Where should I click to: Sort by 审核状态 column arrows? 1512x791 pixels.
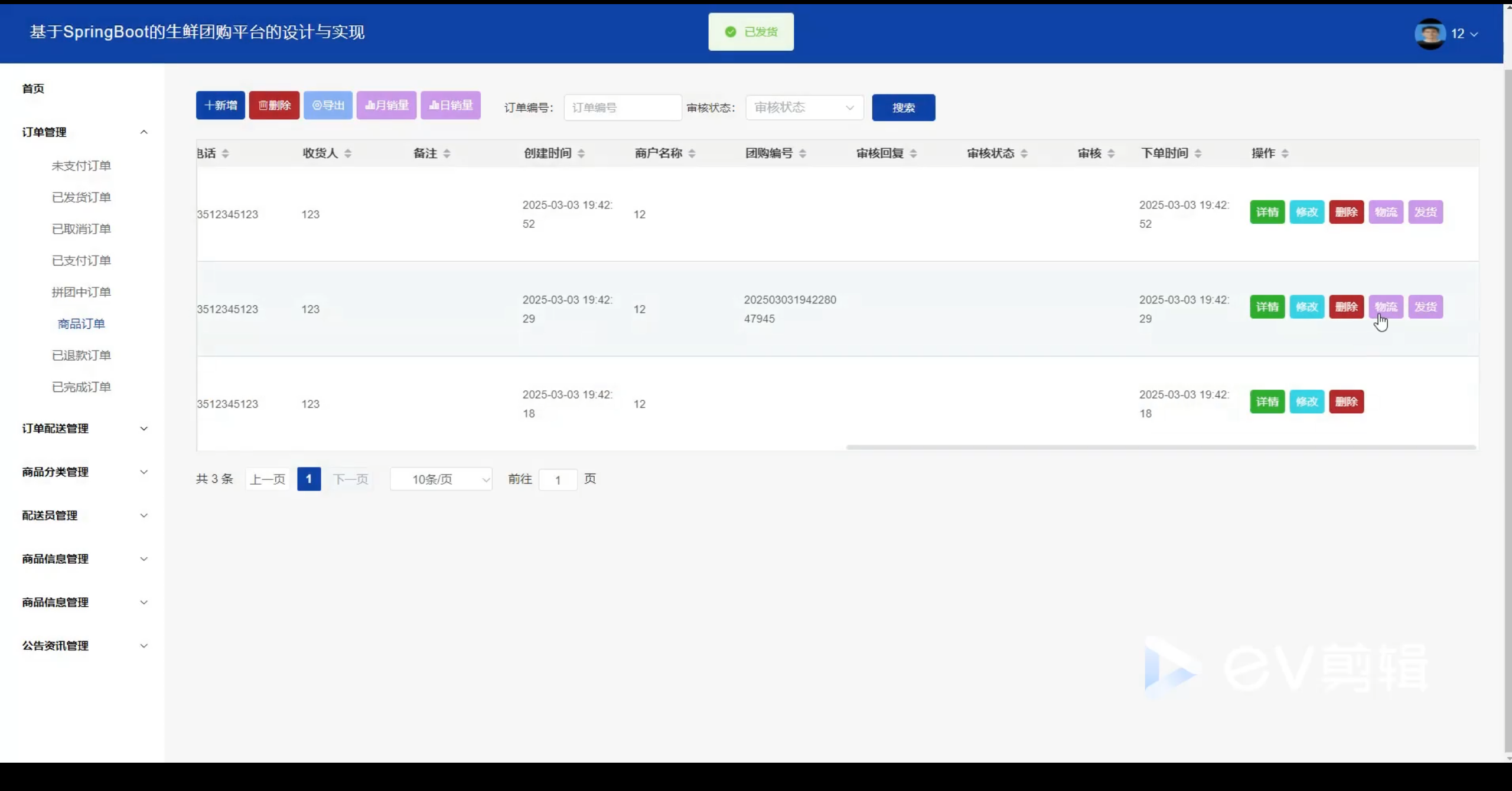point(1024,153)
